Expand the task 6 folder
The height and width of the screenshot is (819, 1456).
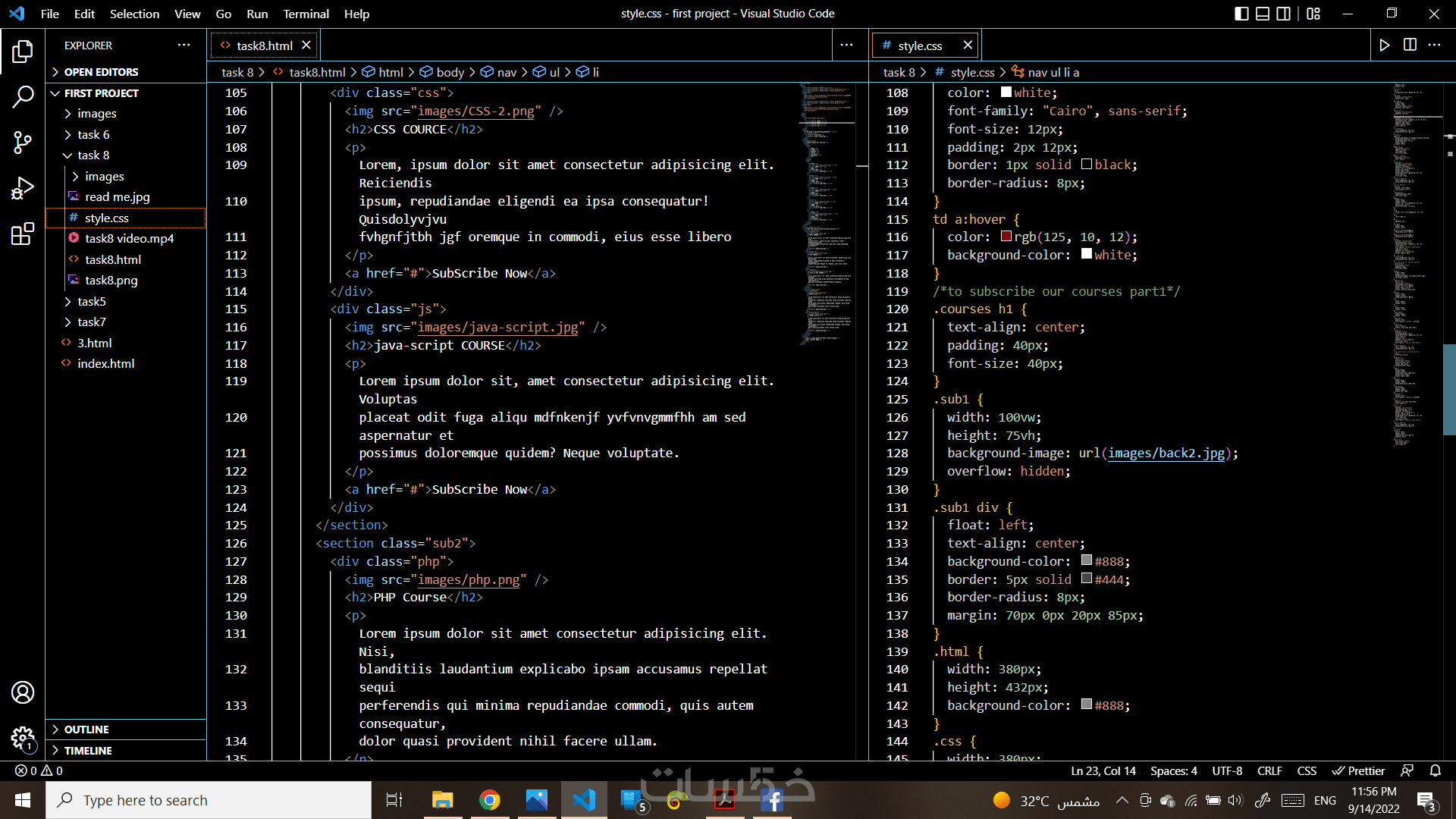(93, 134)
